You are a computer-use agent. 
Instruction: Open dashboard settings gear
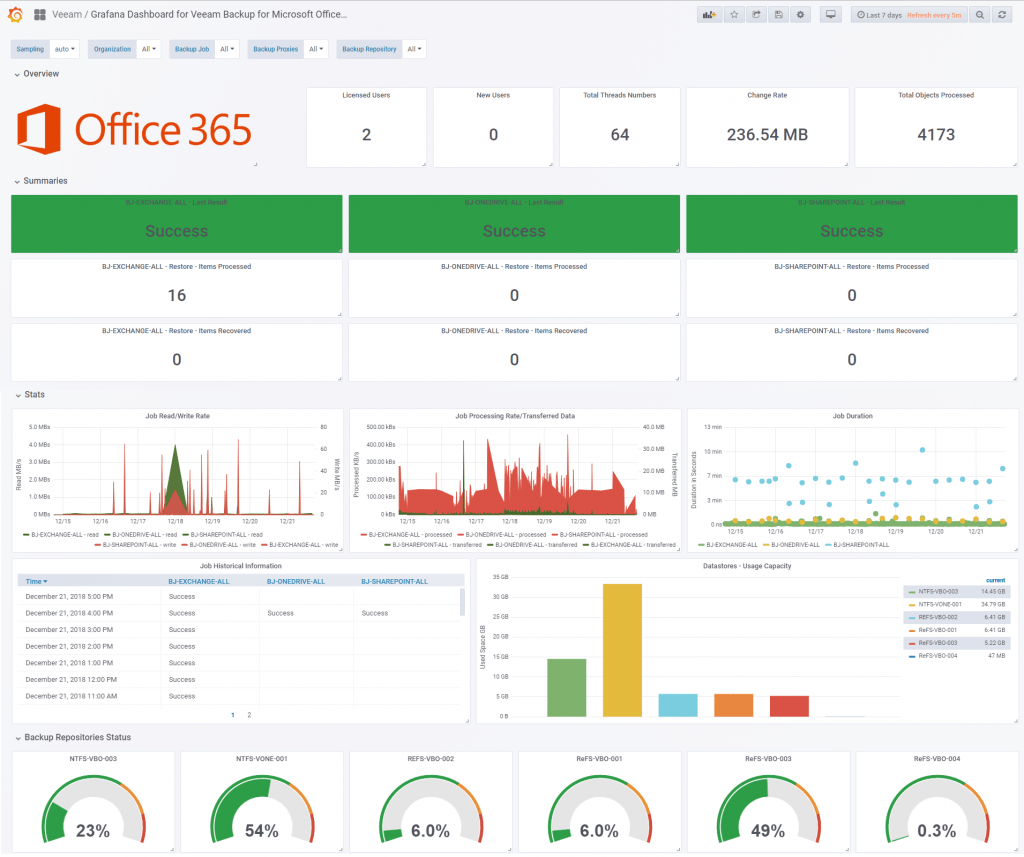pyautogui.click(x=801, y=15)
